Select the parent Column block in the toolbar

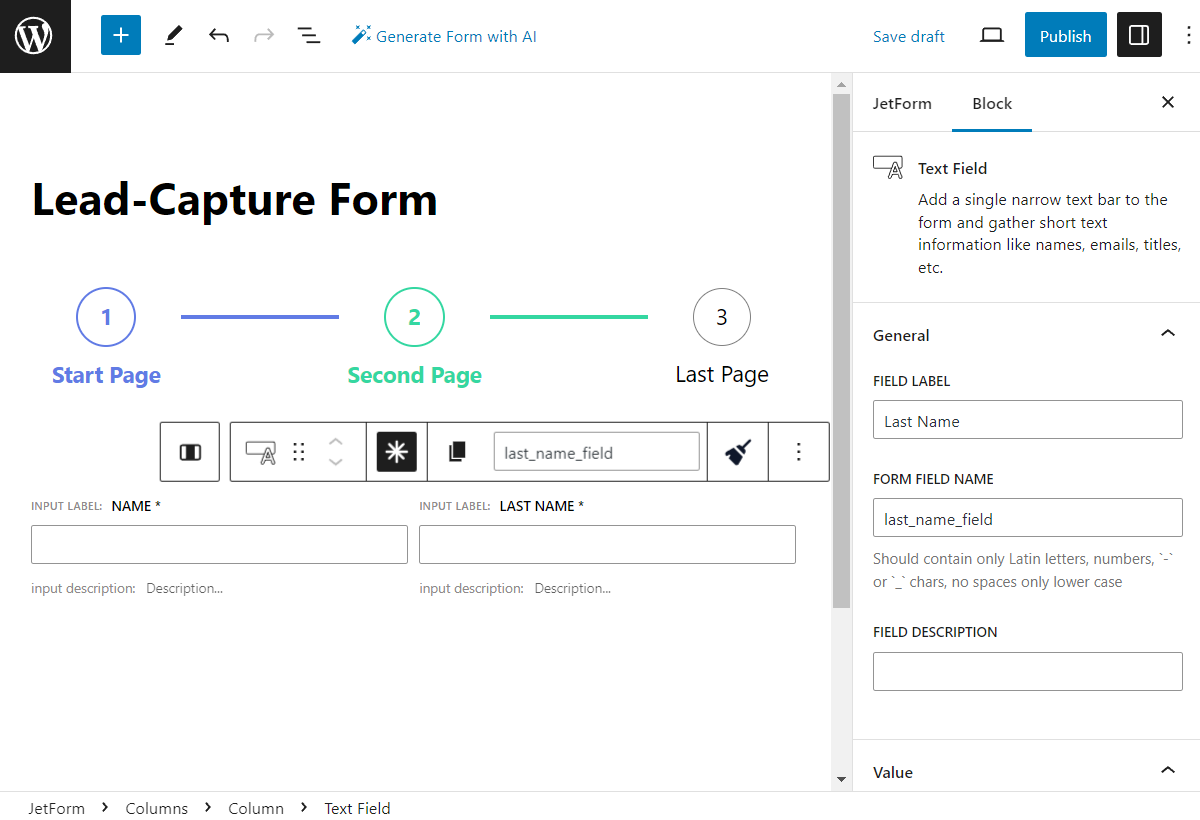click(x=189, y=451)
